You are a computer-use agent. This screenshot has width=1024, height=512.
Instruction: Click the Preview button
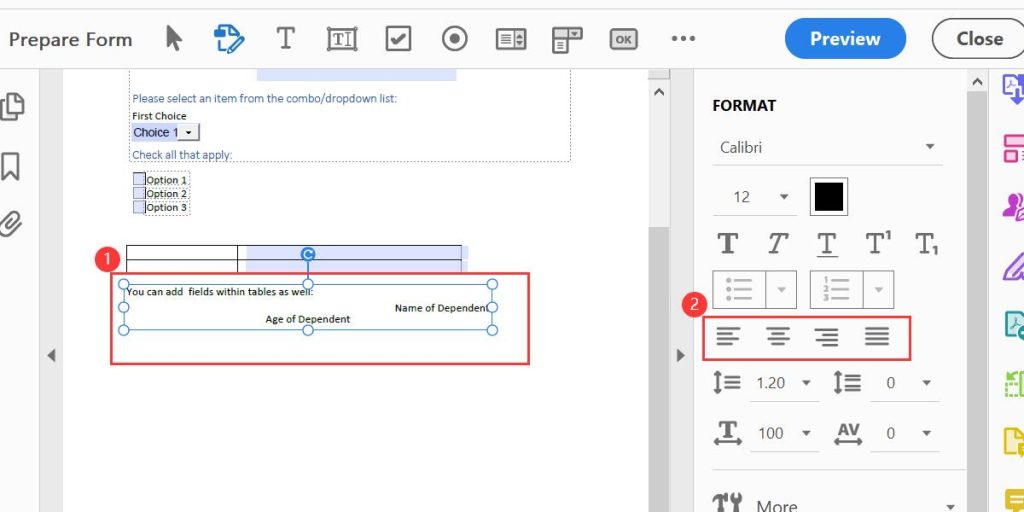coord(845,39)
